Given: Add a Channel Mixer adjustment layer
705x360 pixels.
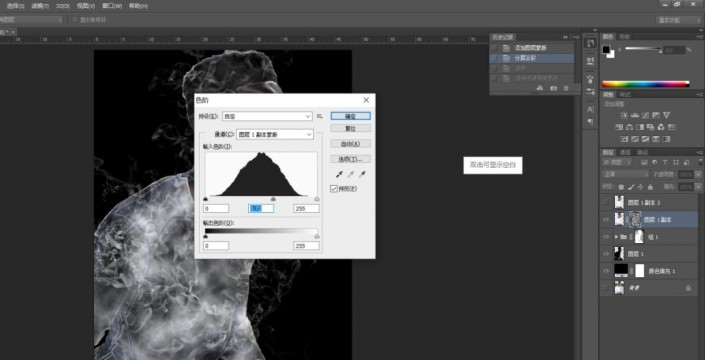Looking at the screenshot, I should (x=661, y=127).
